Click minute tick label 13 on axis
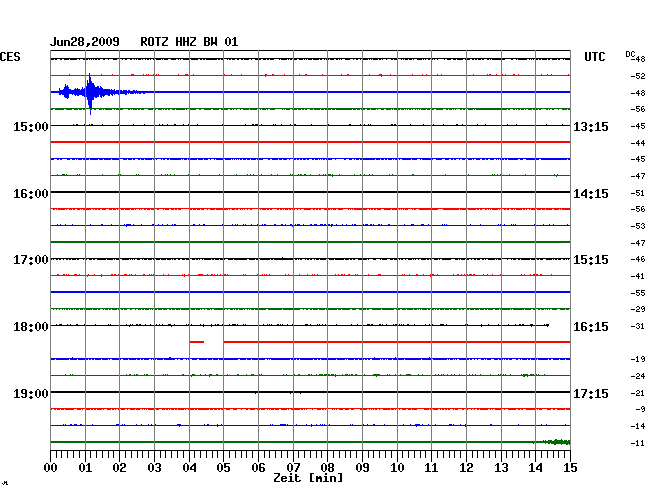This screenshot has height=494, width=650. click(501, 467)
